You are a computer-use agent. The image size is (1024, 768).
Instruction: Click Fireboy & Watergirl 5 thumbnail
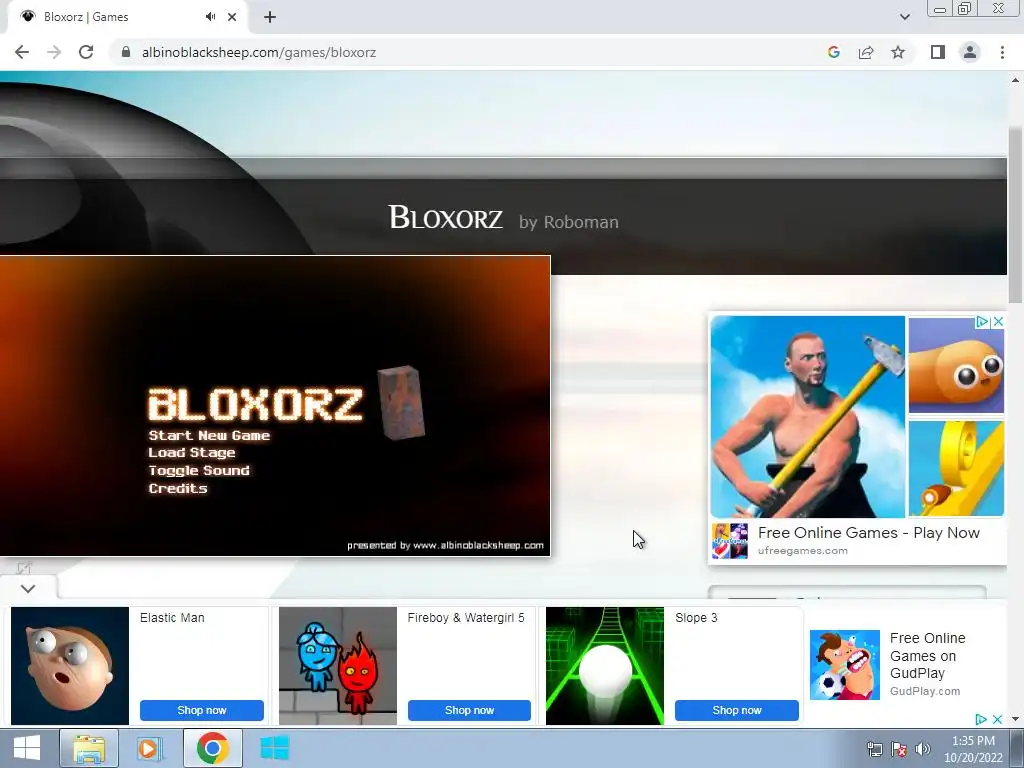pos(338,665)
